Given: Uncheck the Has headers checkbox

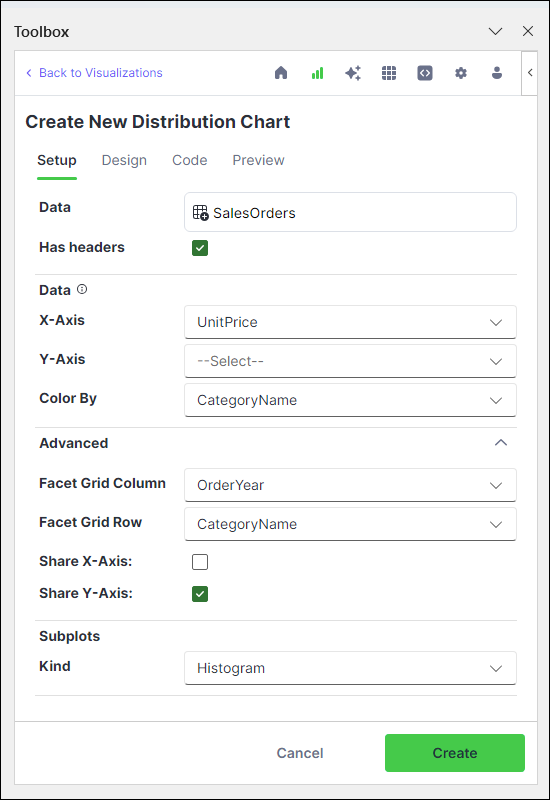Looking at the screenshot, I should click(x=200, y=248).
